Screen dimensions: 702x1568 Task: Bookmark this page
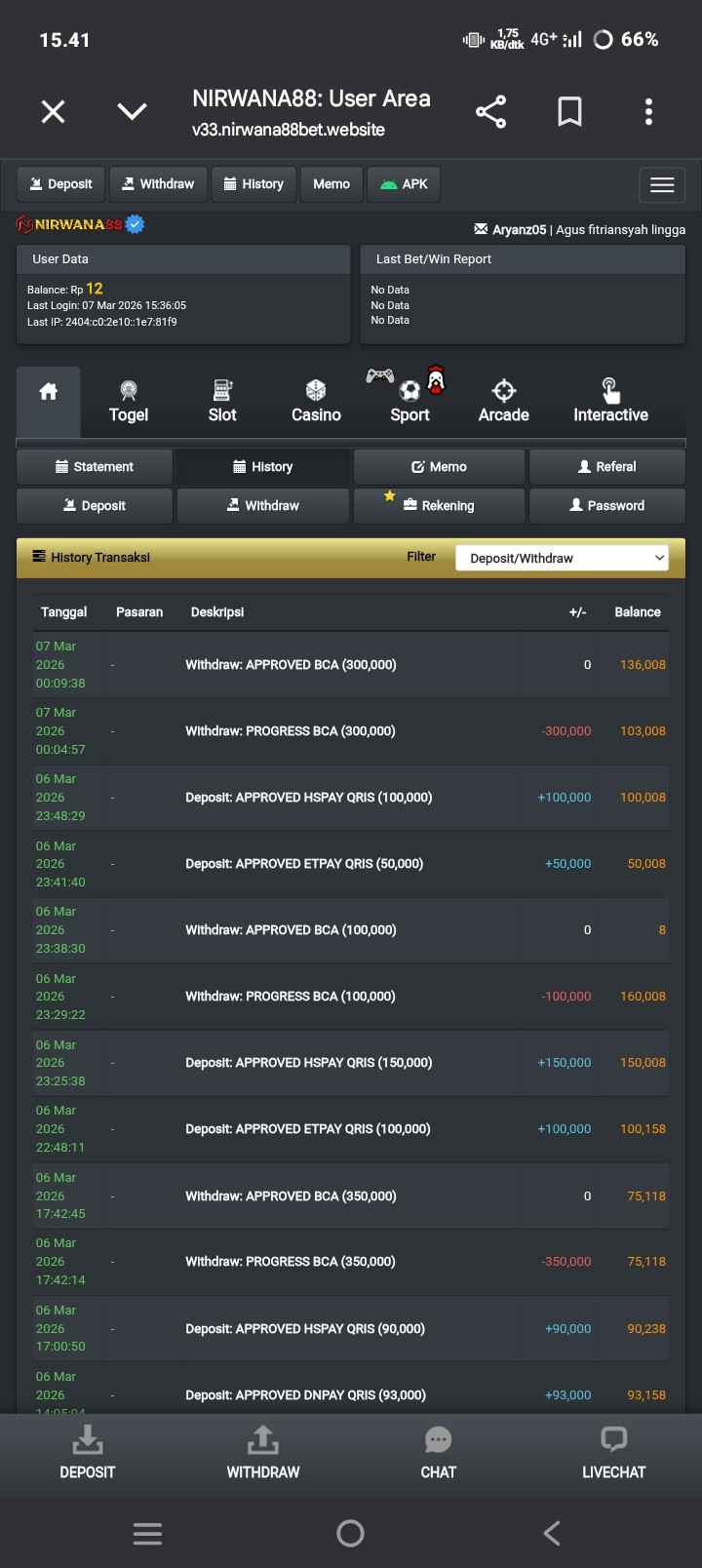tap(569, 112)
